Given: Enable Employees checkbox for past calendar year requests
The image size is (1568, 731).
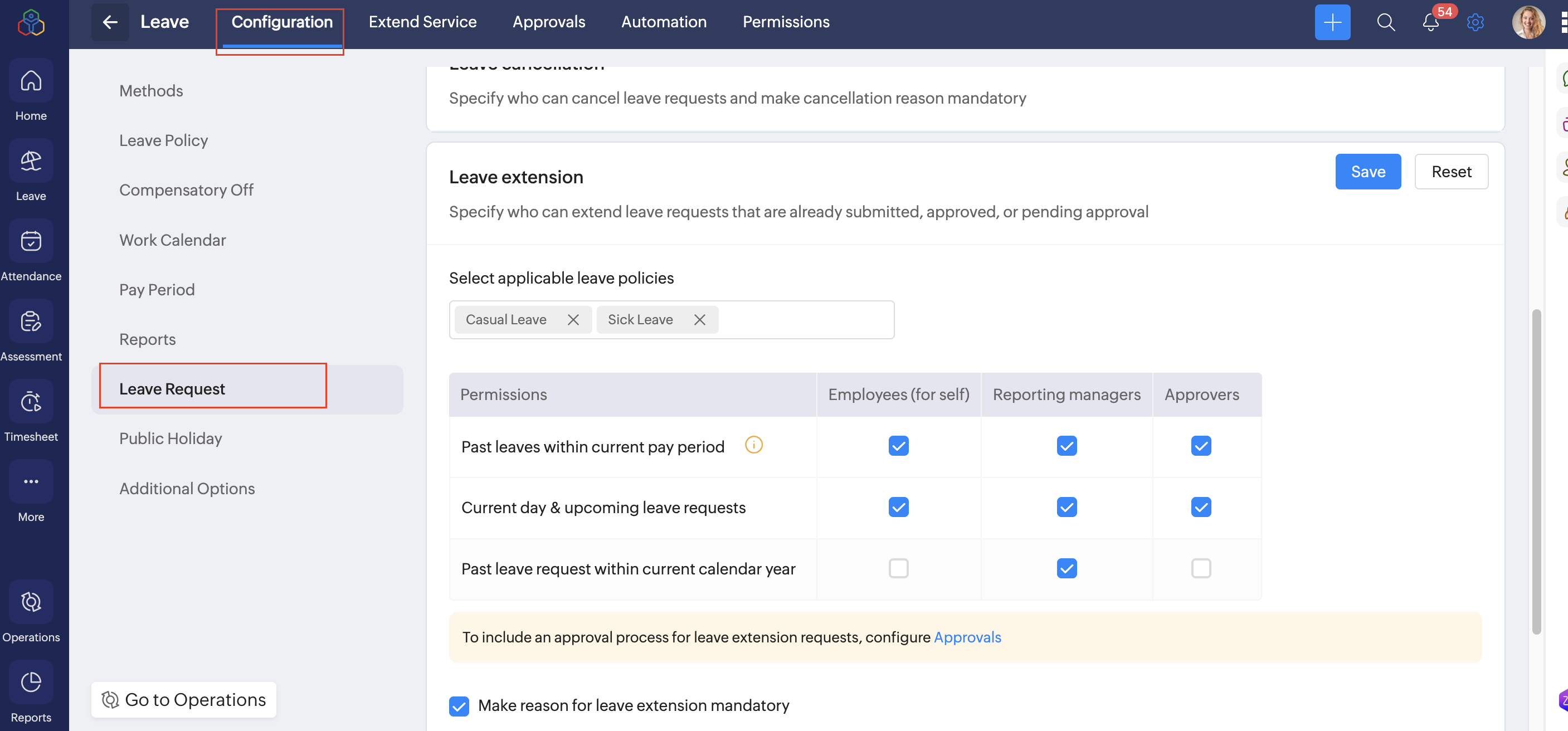Looking at the screenshot, I should pos(898,568).
